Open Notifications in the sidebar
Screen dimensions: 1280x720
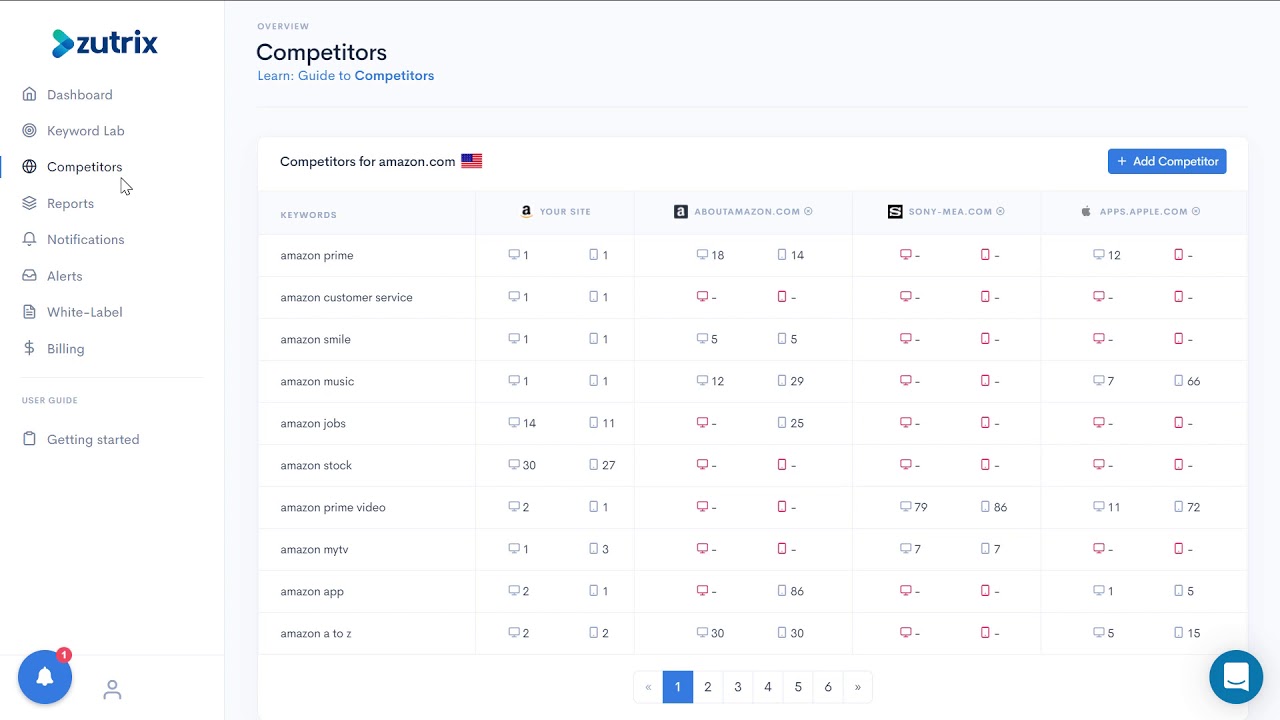point(86,240)
